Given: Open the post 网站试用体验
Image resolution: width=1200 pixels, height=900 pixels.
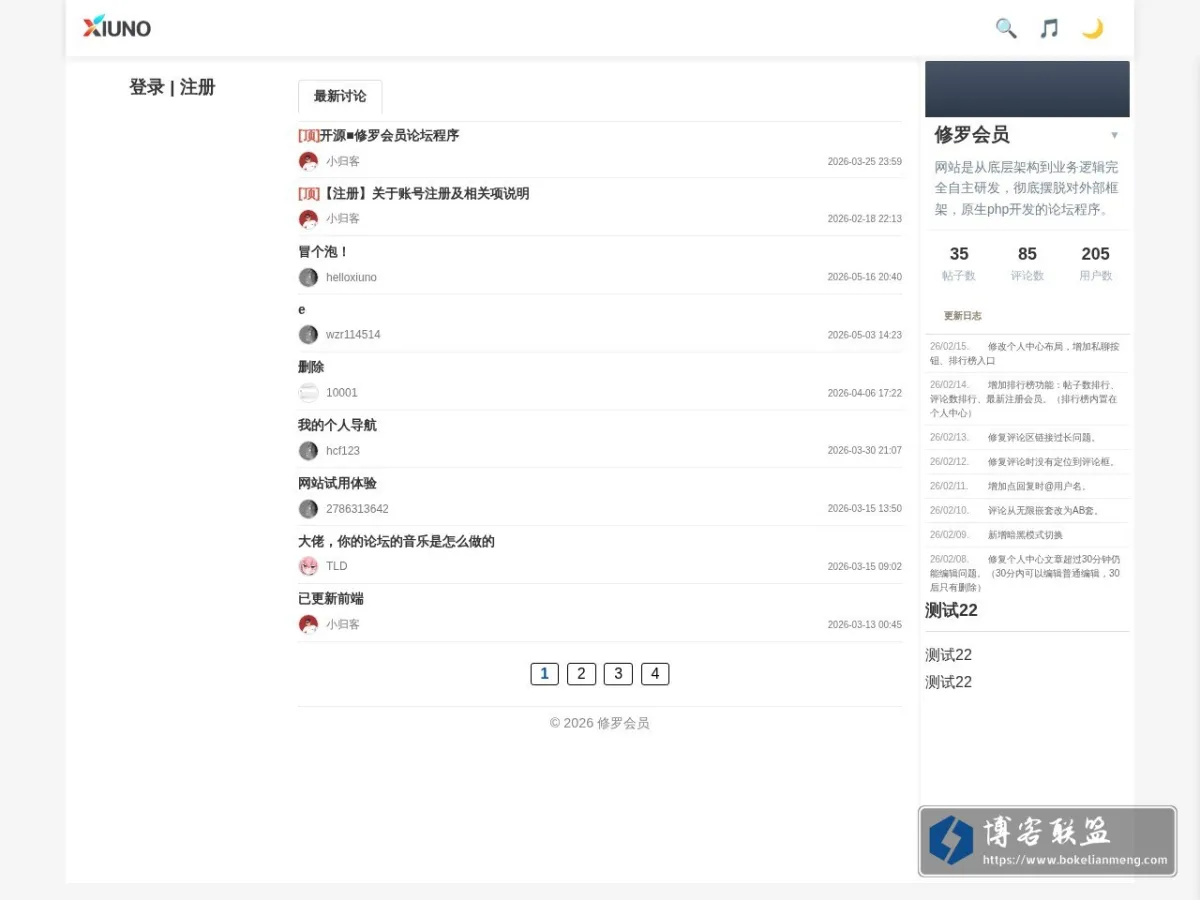Looking at the screenshot, I should tap(337, 483).
